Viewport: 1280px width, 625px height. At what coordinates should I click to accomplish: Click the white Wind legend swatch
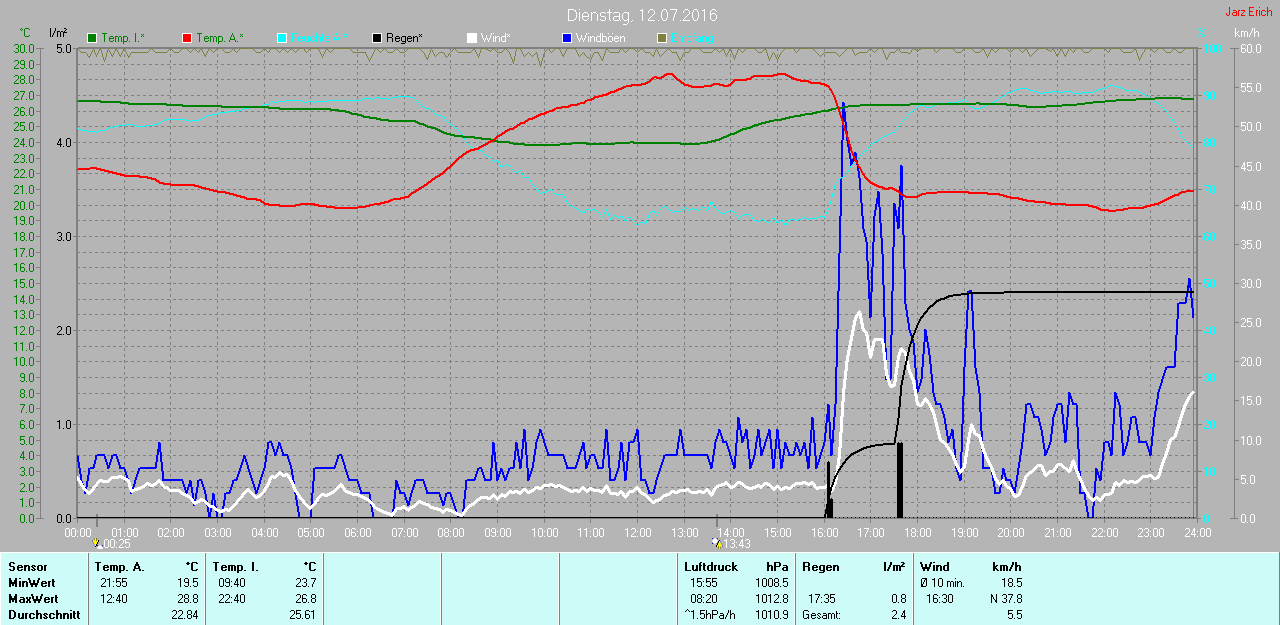471,38
